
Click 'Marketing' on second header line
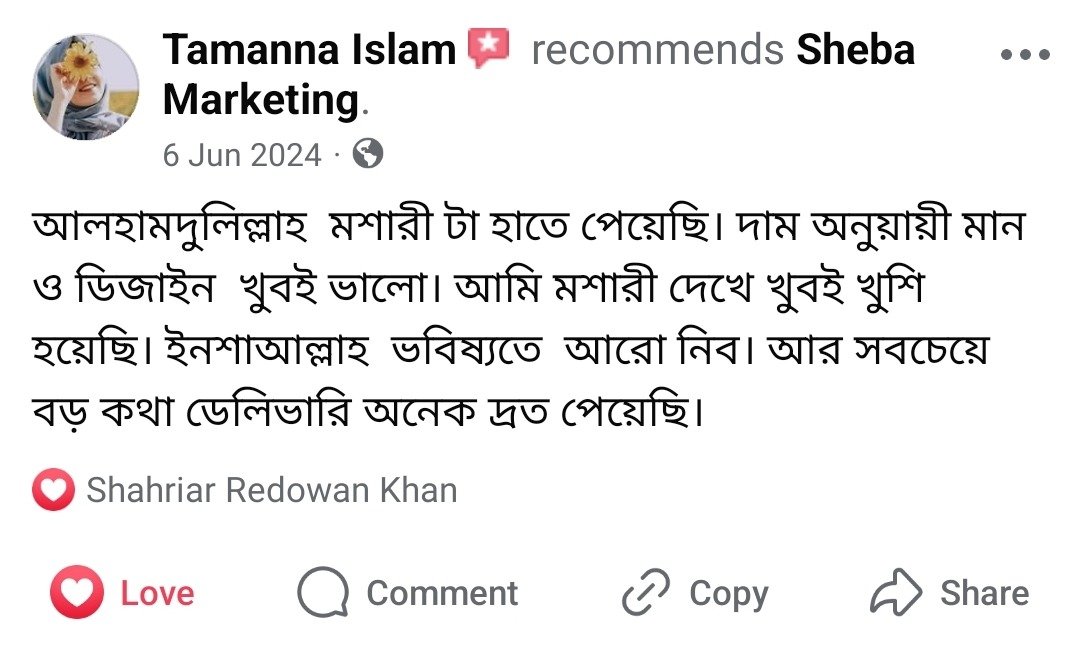(x=260, y=99)
